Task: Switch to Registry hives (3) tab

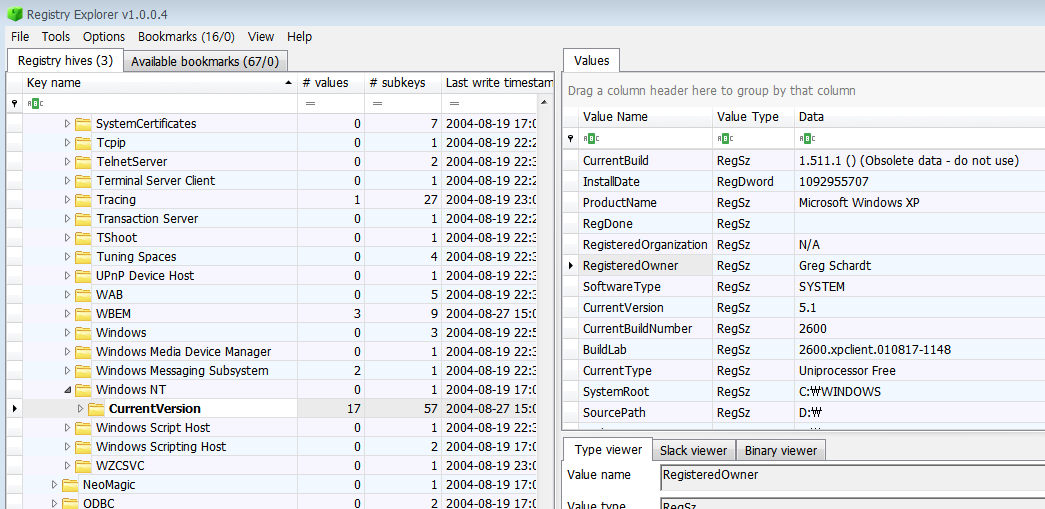Action: click(x=65, y=61)
